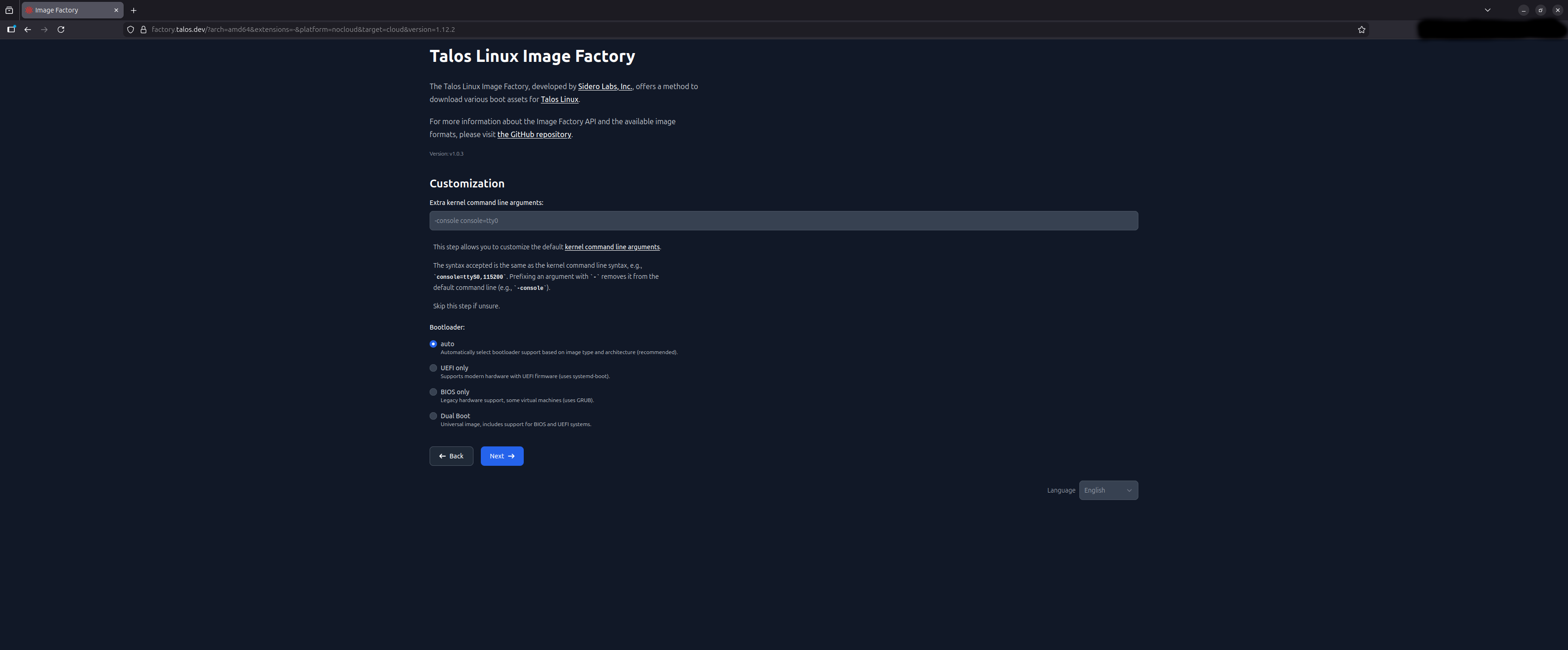Select the BIOS only bootloader option
Image resolution: width=1568 pixels, height=650 pixels.
(x=433, y=391)
